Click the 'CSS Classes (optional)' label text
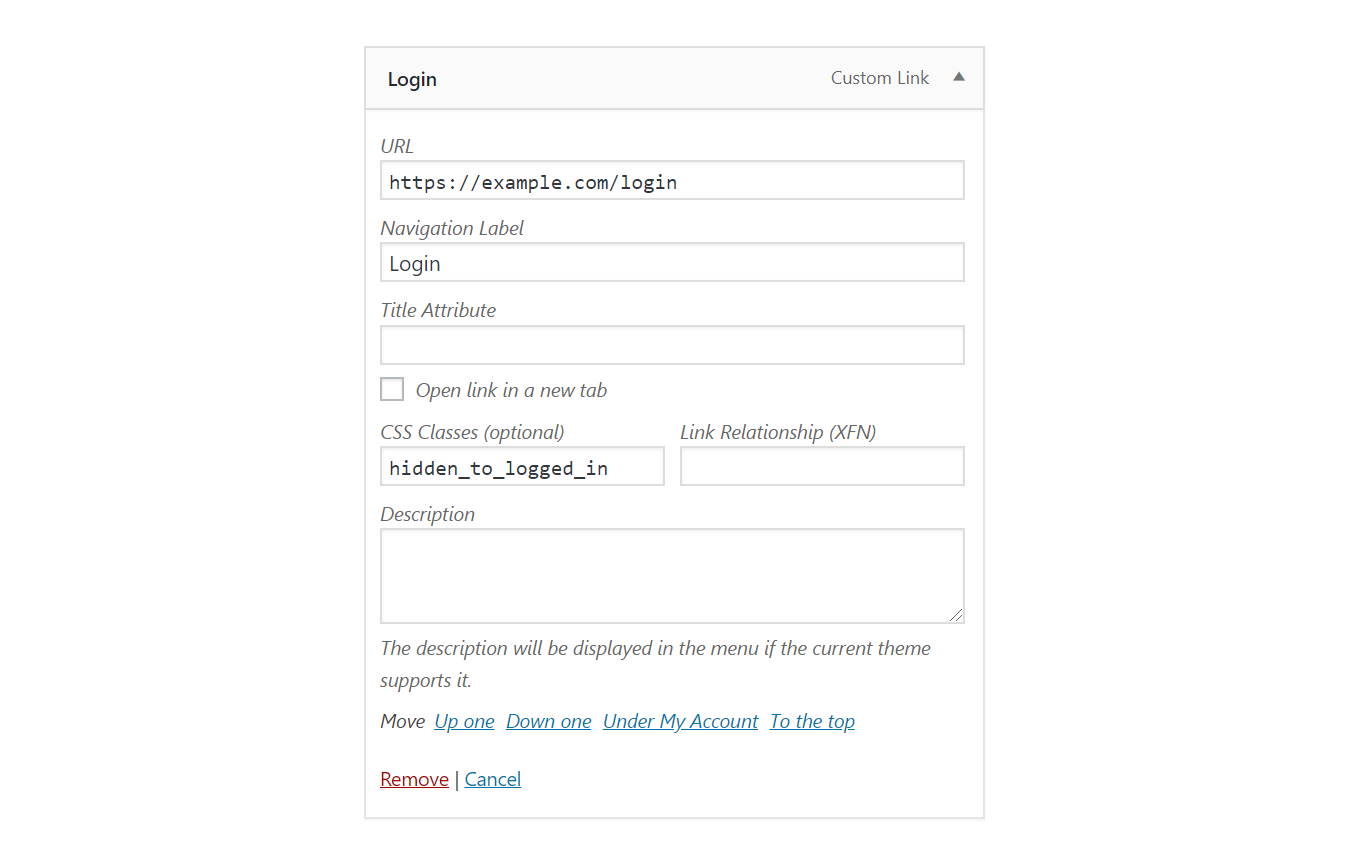Viewport: 1367px width, 857px height. pos(472,432)
